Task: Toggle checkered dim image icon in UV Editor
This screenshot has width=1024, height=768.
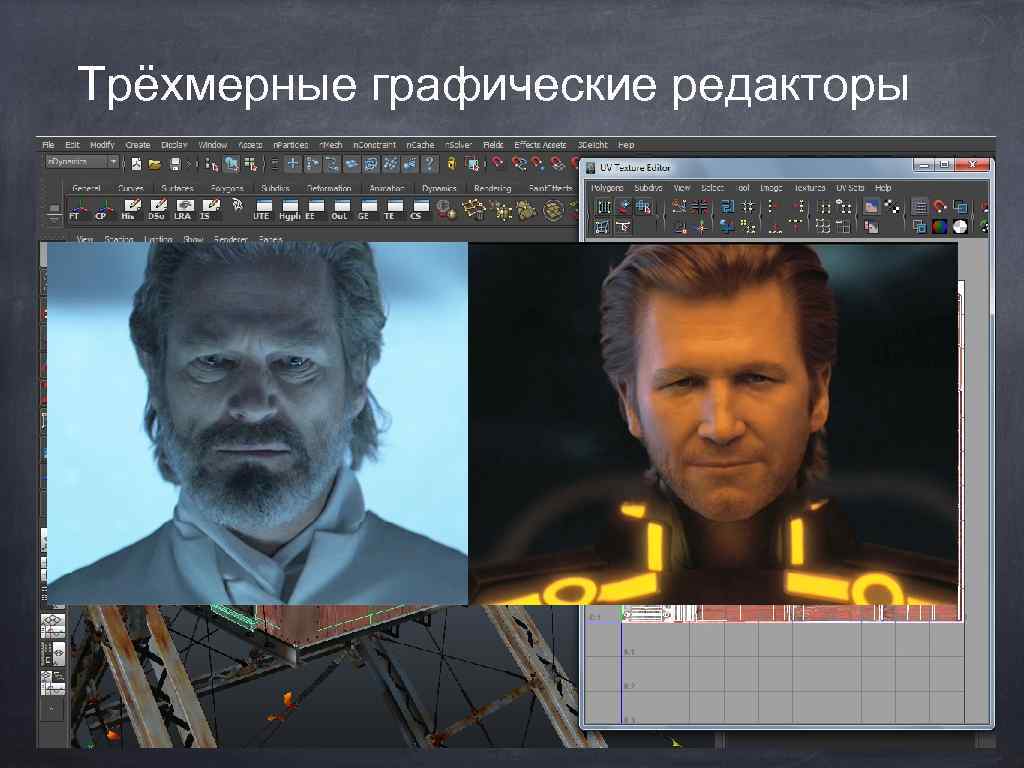Action: point(891,208)
